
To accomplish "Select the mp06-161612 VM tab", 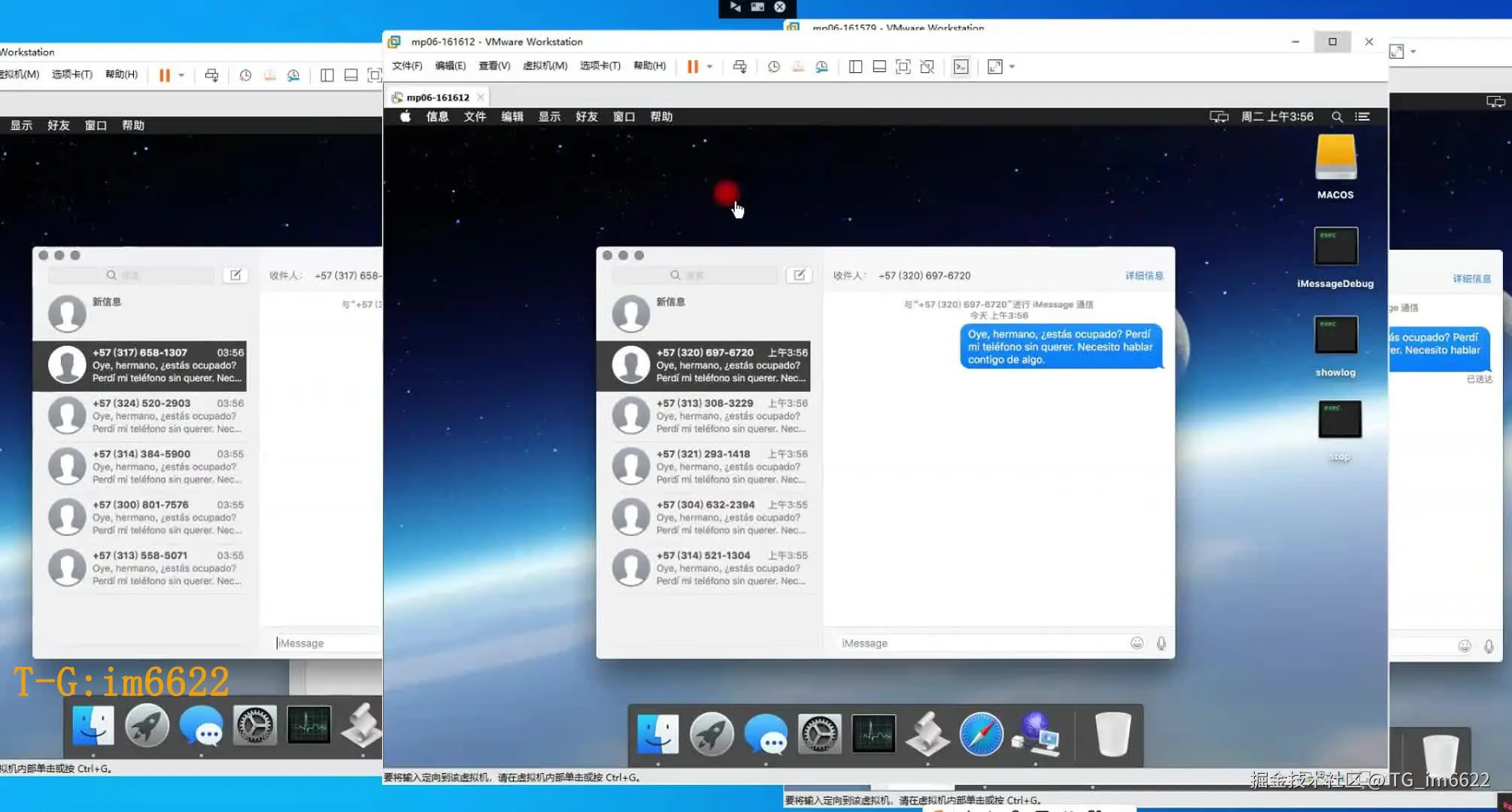I will [438, 98].
